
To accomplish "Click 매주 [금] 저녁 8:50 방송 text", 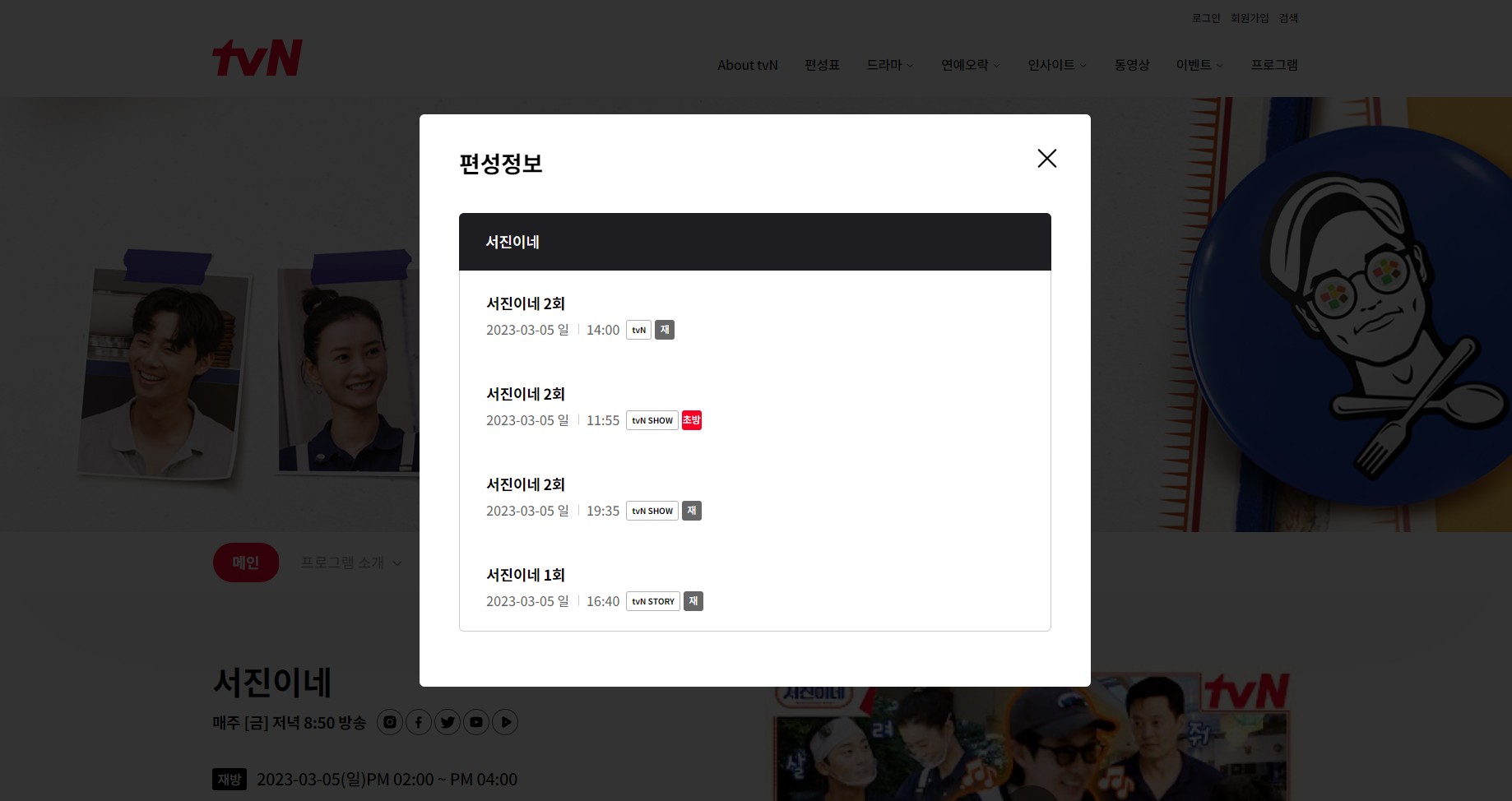I will 290,723.
